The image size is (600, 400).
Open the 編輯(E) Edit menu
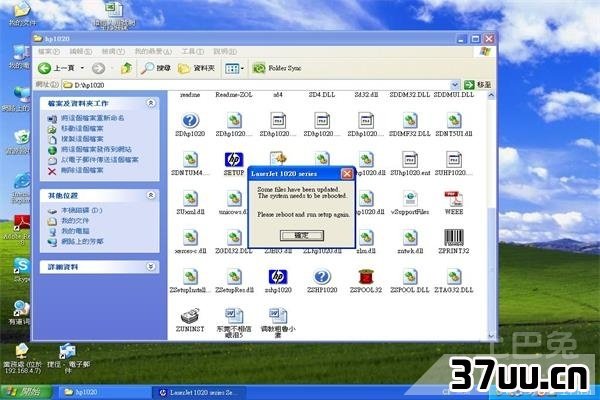(81, 51)
